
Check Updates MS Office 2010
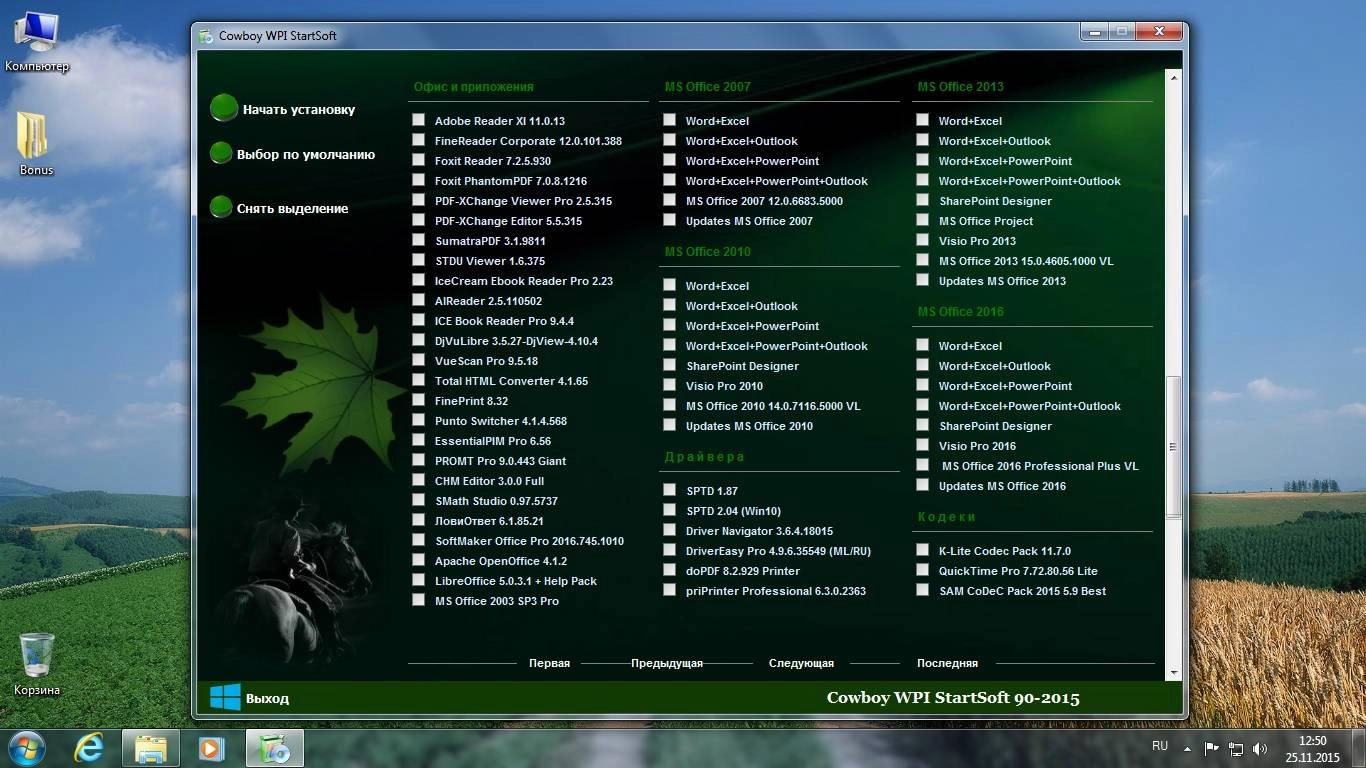669,425
